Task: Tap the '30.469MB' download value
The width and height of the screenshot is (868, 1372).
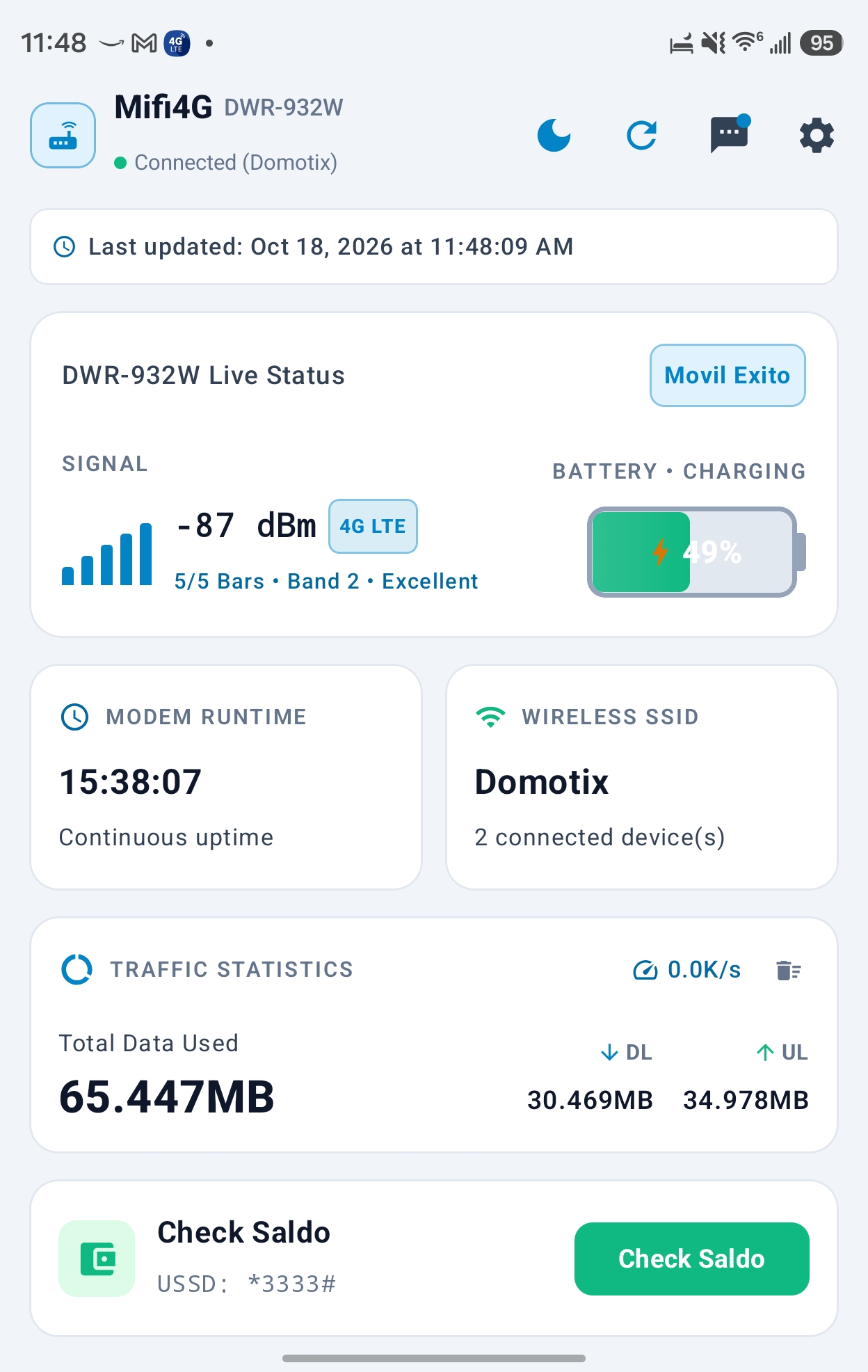Action: tap(590, 1100)
